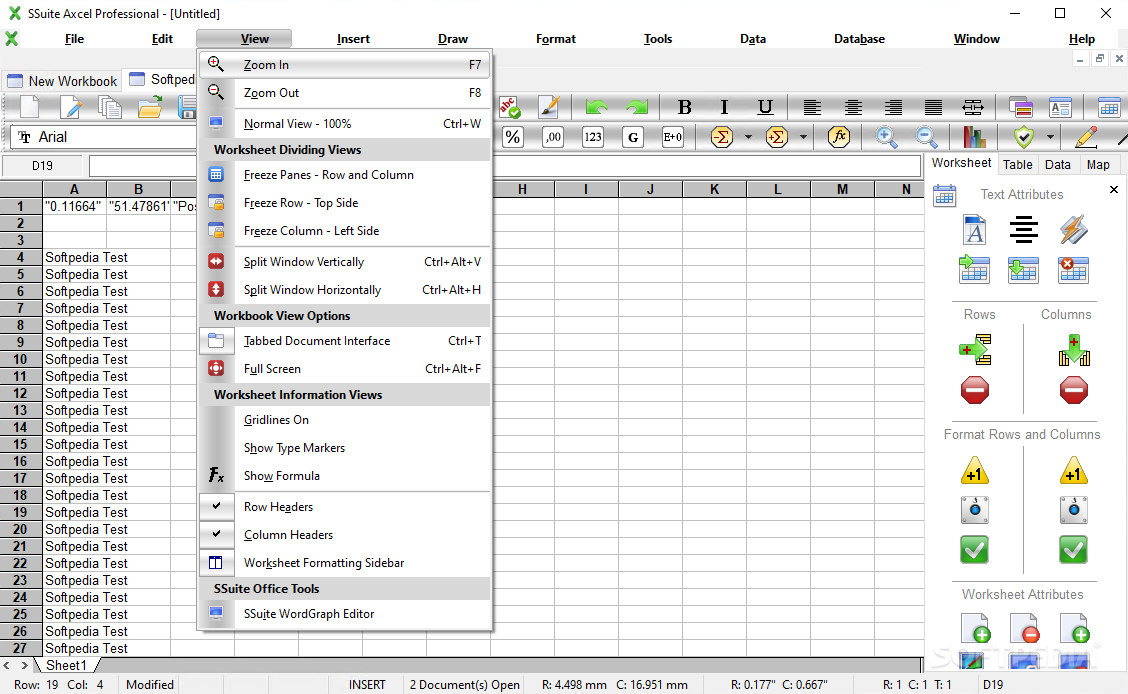Viewport: 1128px width, 694px height.
Task: Click the formula bar input field
Action: 505,166
